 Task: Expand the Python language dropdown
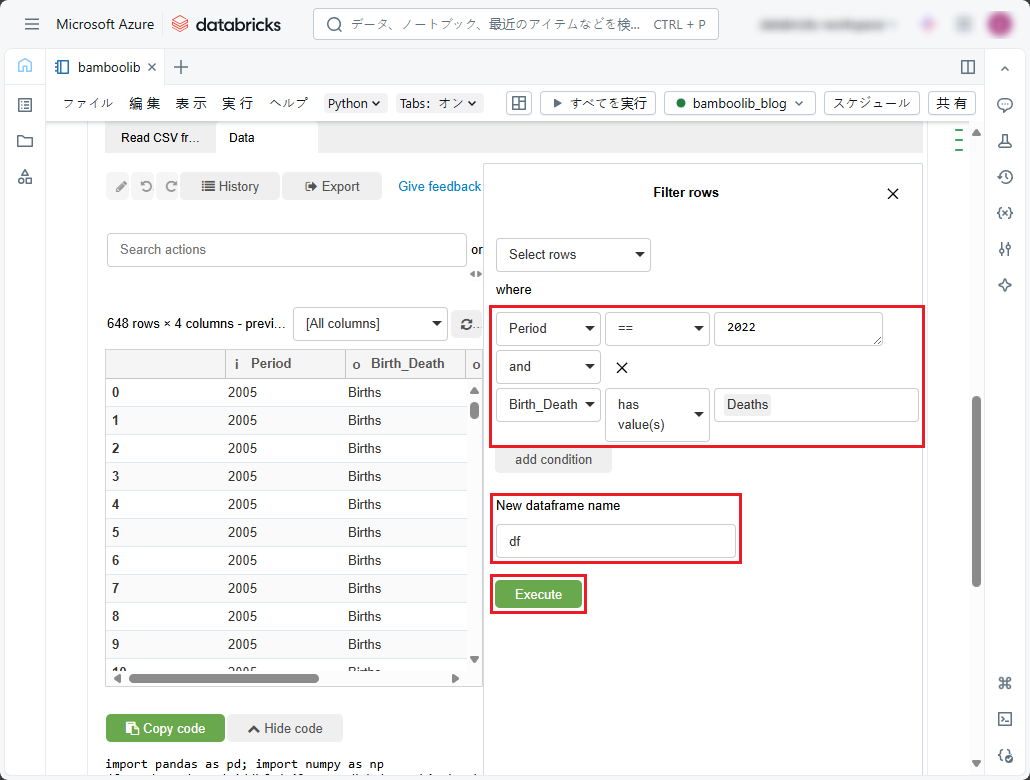355,103
